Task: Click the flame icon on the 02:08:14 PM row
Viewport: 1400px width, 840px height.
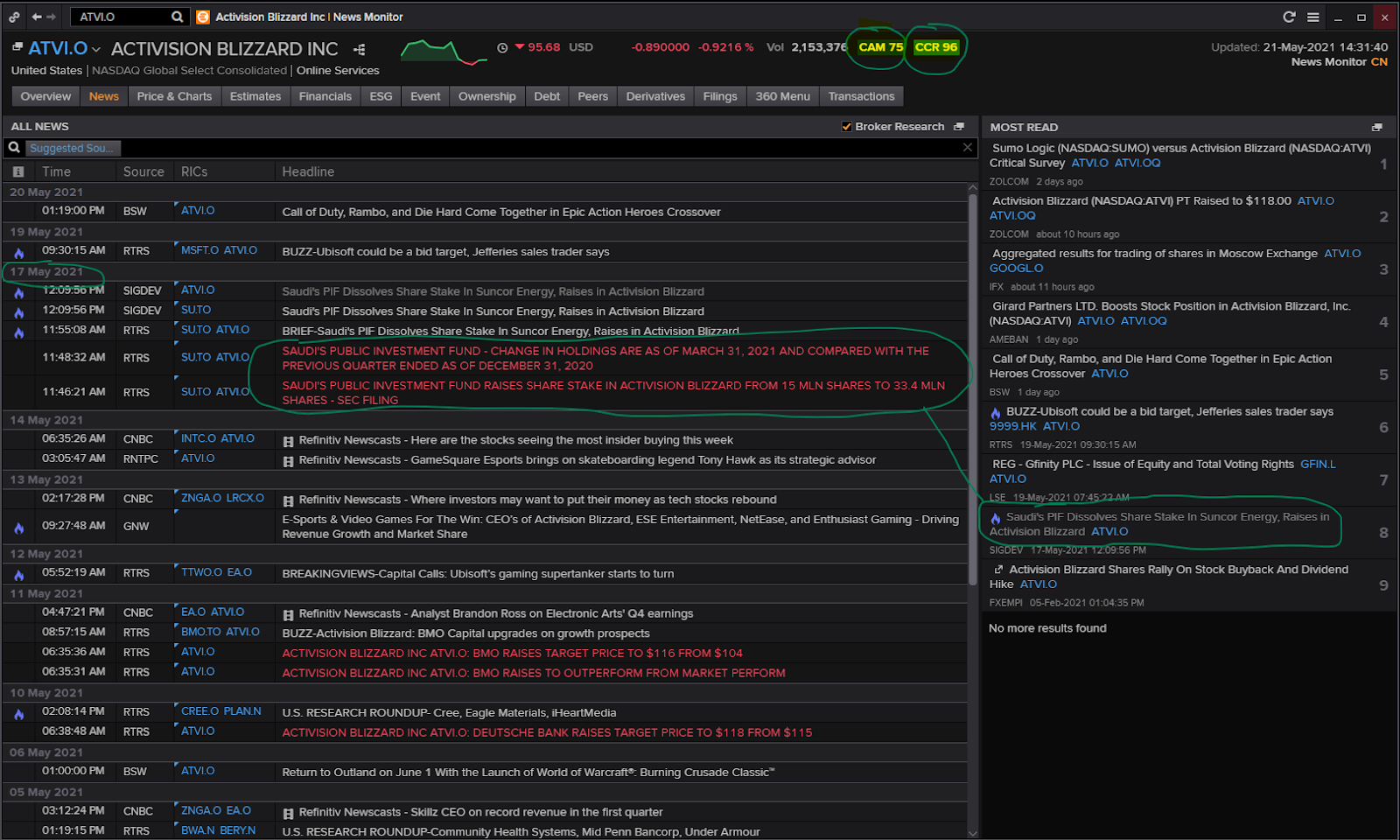Action: 18,713
